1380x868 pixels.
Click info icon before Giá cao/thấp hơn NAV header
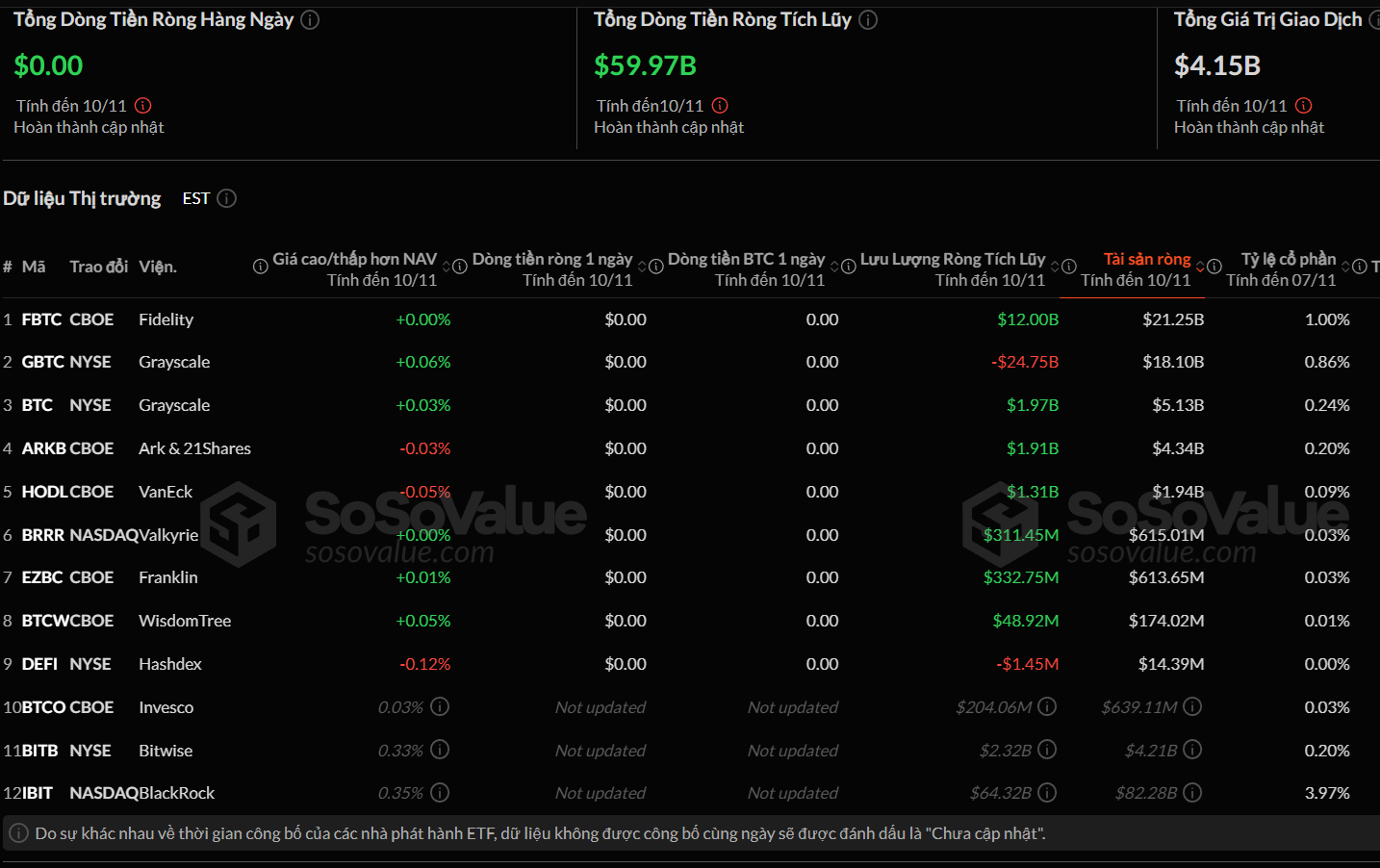click(261, 267)
